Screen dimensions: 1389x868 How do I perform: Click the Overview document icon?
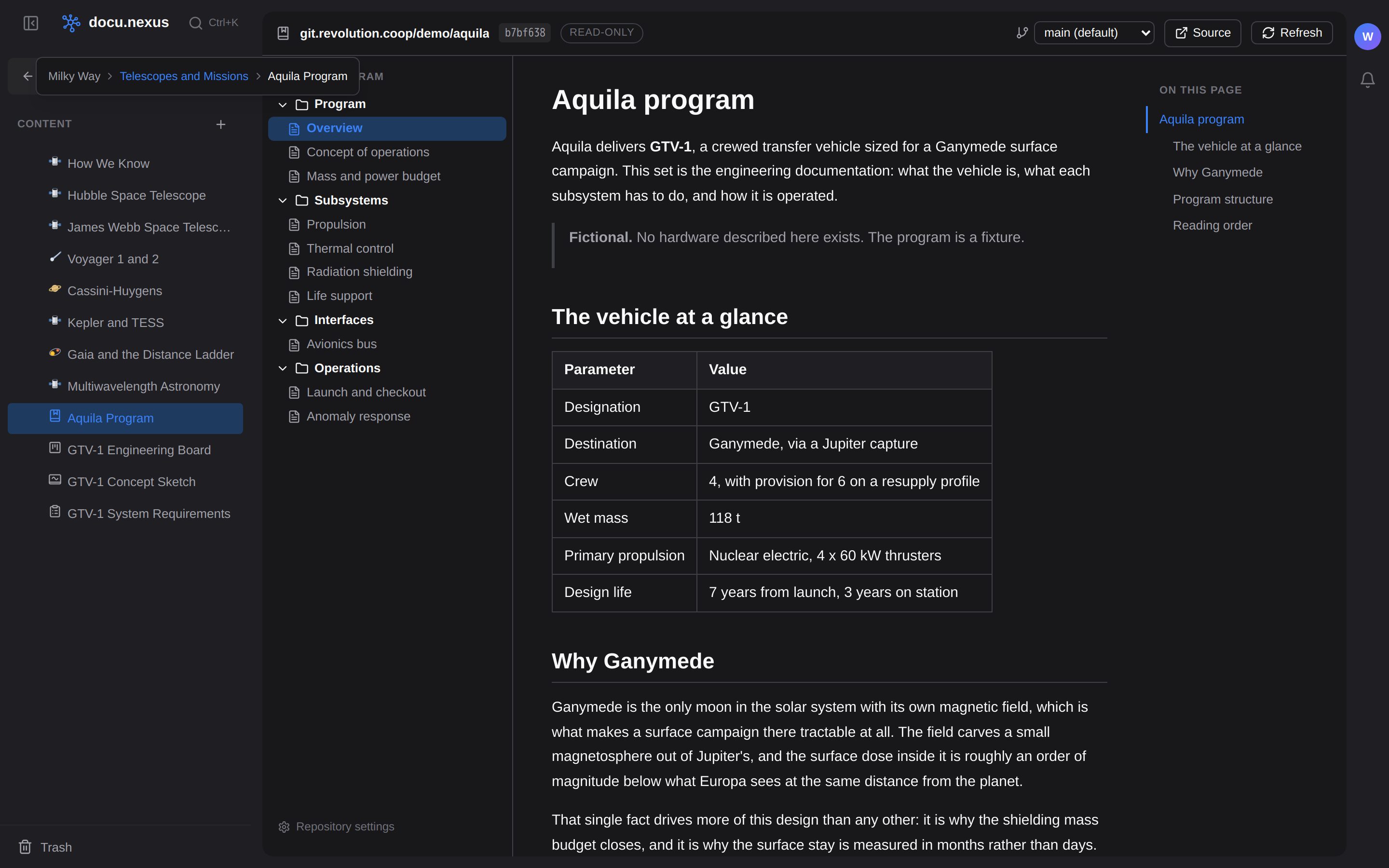pyautogui.click(x=295, y=129)
